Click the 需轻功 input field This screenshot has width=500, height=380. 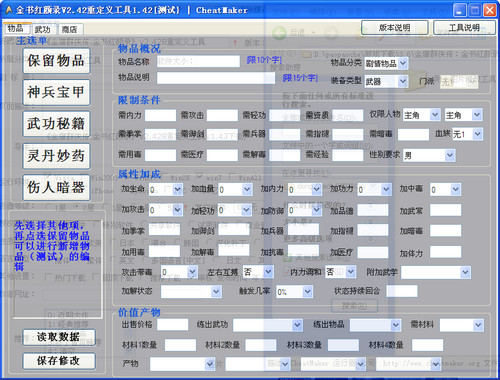(x=285, y=116)
